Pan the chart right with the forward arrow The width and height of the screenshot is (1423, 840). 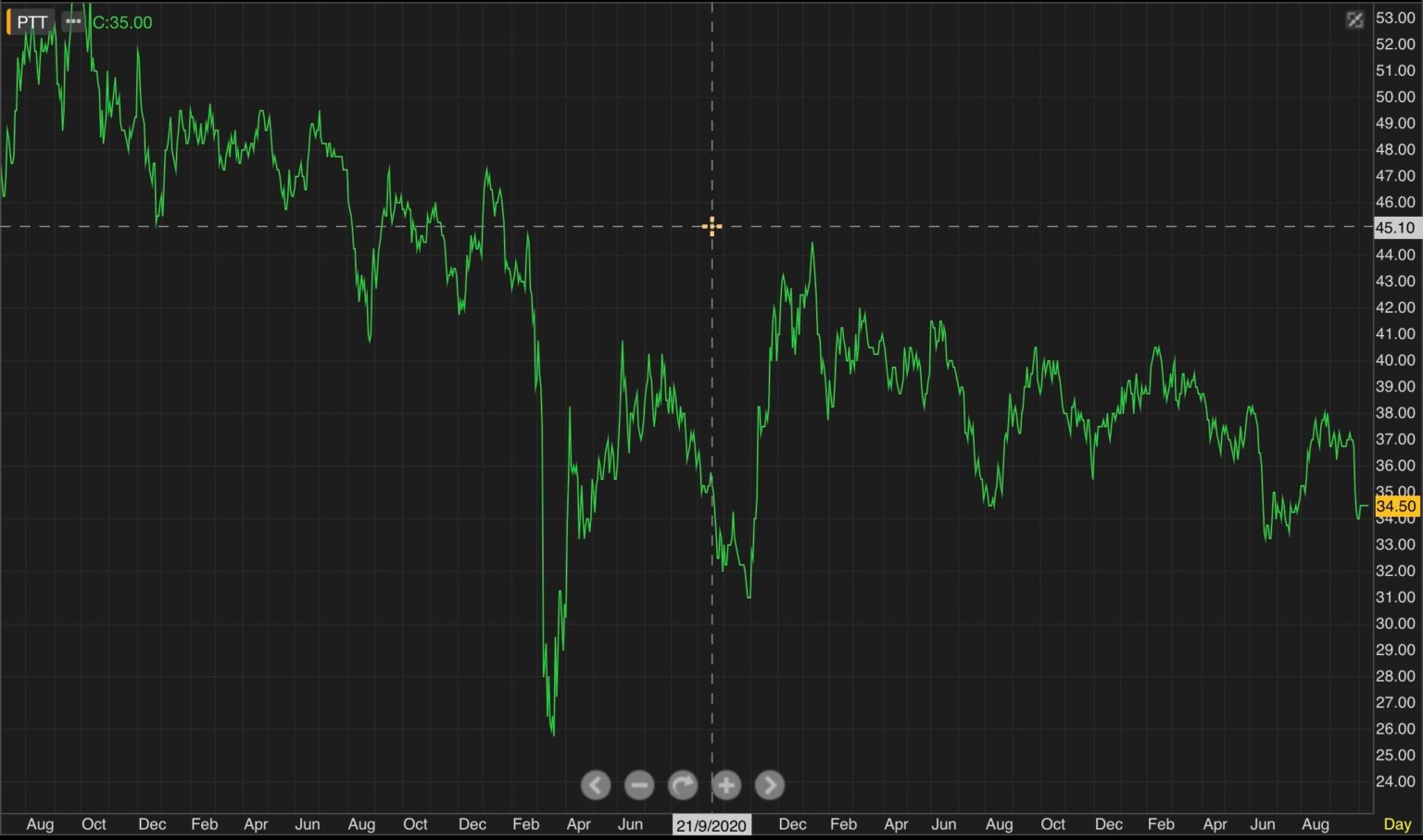tap(770, 784)
